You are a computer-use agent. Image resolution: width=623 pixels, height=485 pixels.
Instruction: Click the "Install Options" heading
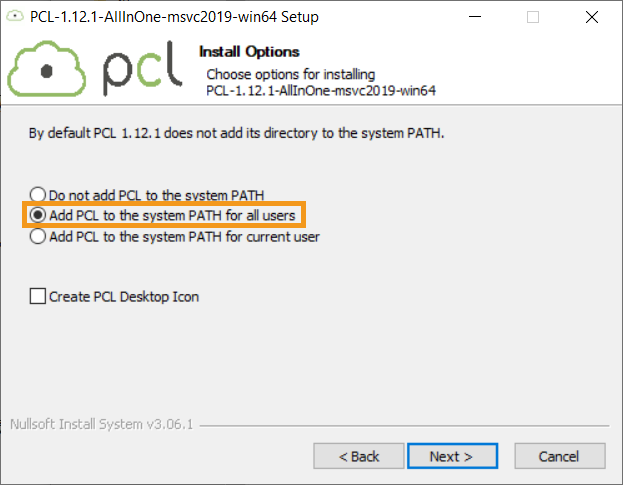pos(249,52)
